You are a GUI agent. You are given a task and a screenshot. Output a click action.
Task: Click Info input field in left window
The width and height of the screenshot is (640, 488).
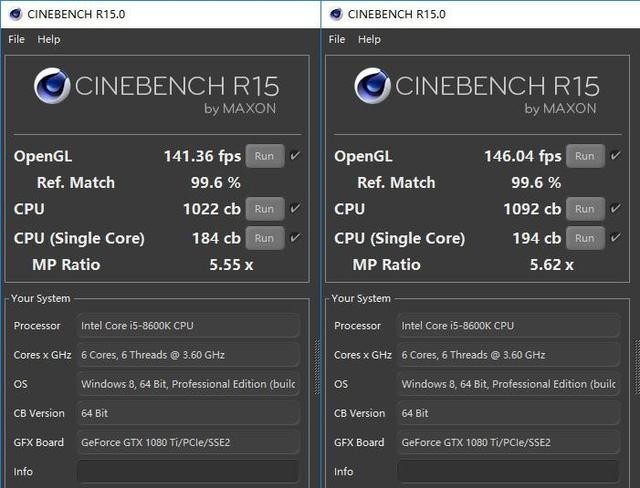[188, 472]
